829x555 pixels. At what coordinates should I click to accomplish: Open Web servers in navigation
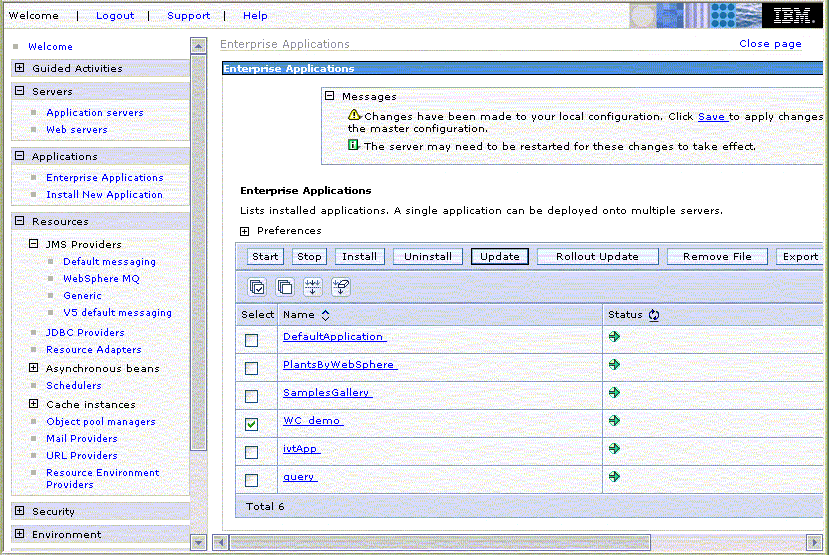(77, 130)
